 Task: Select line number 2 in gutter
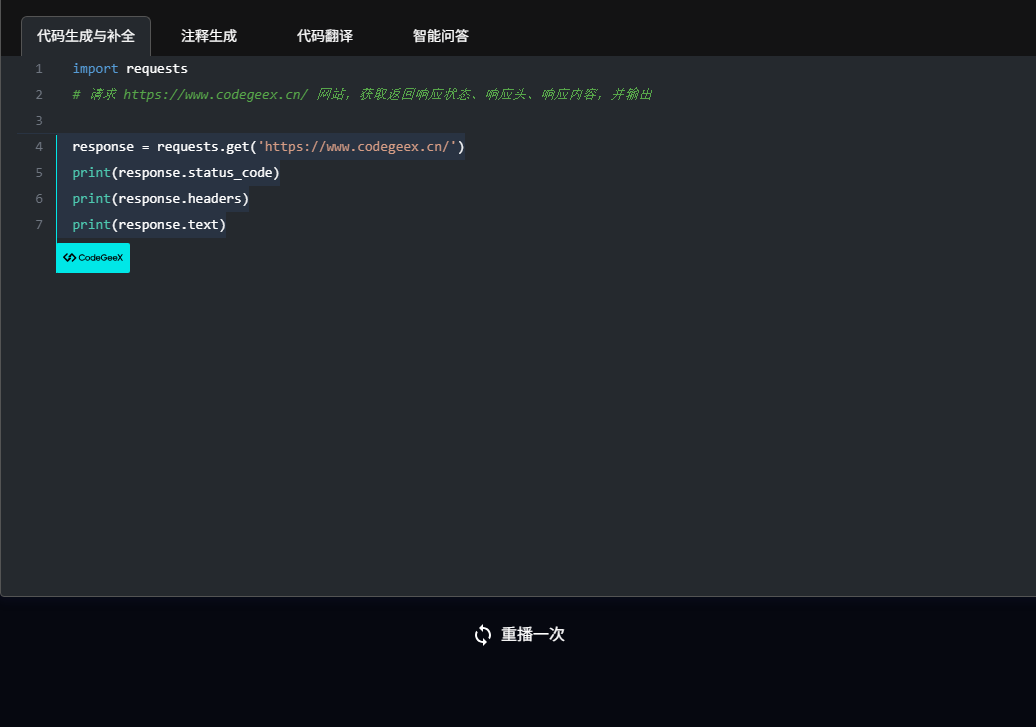point(39,95)
